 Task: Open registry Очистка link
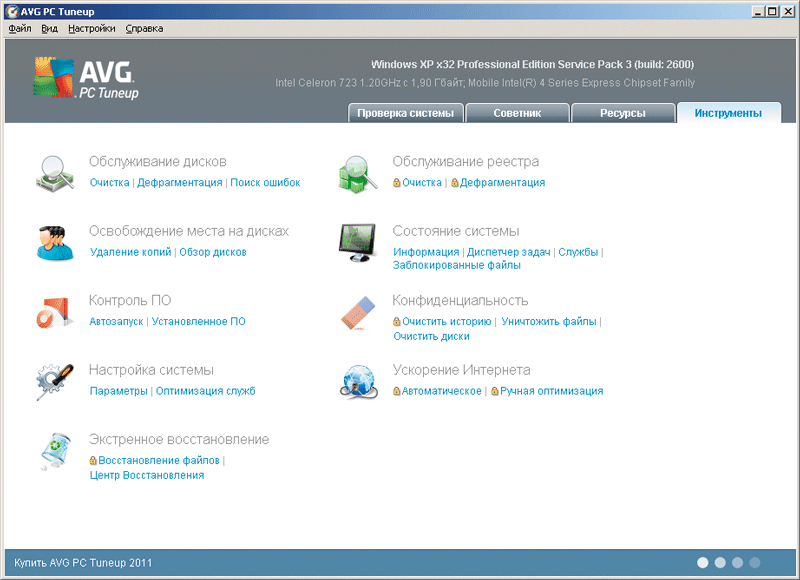tap(422, 183)
